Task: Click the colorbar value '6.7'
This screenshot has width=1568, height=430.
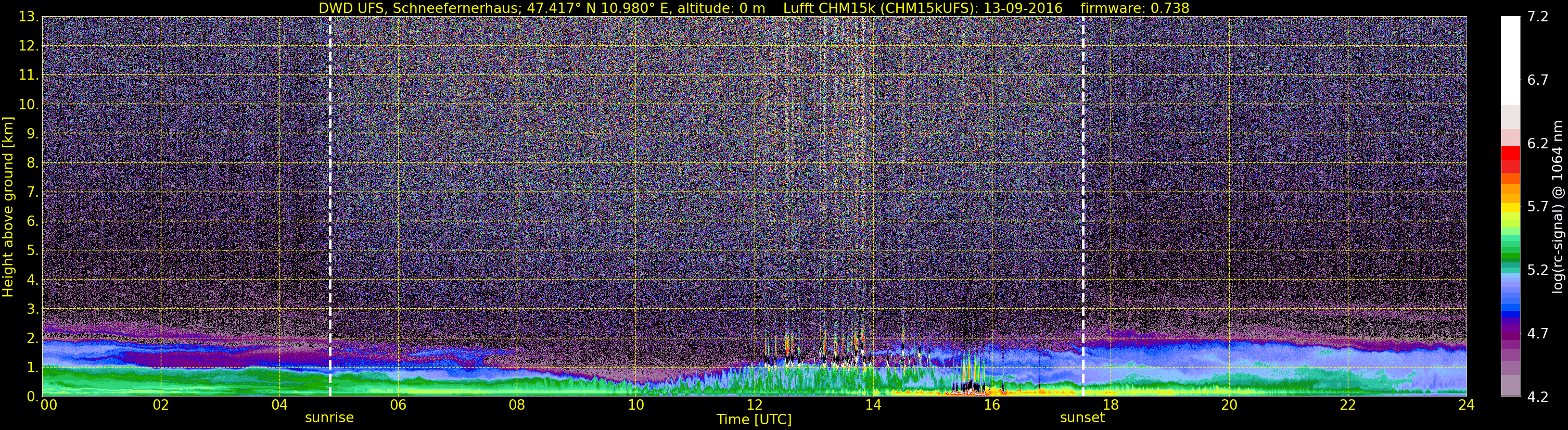Action: point(1538,80)
